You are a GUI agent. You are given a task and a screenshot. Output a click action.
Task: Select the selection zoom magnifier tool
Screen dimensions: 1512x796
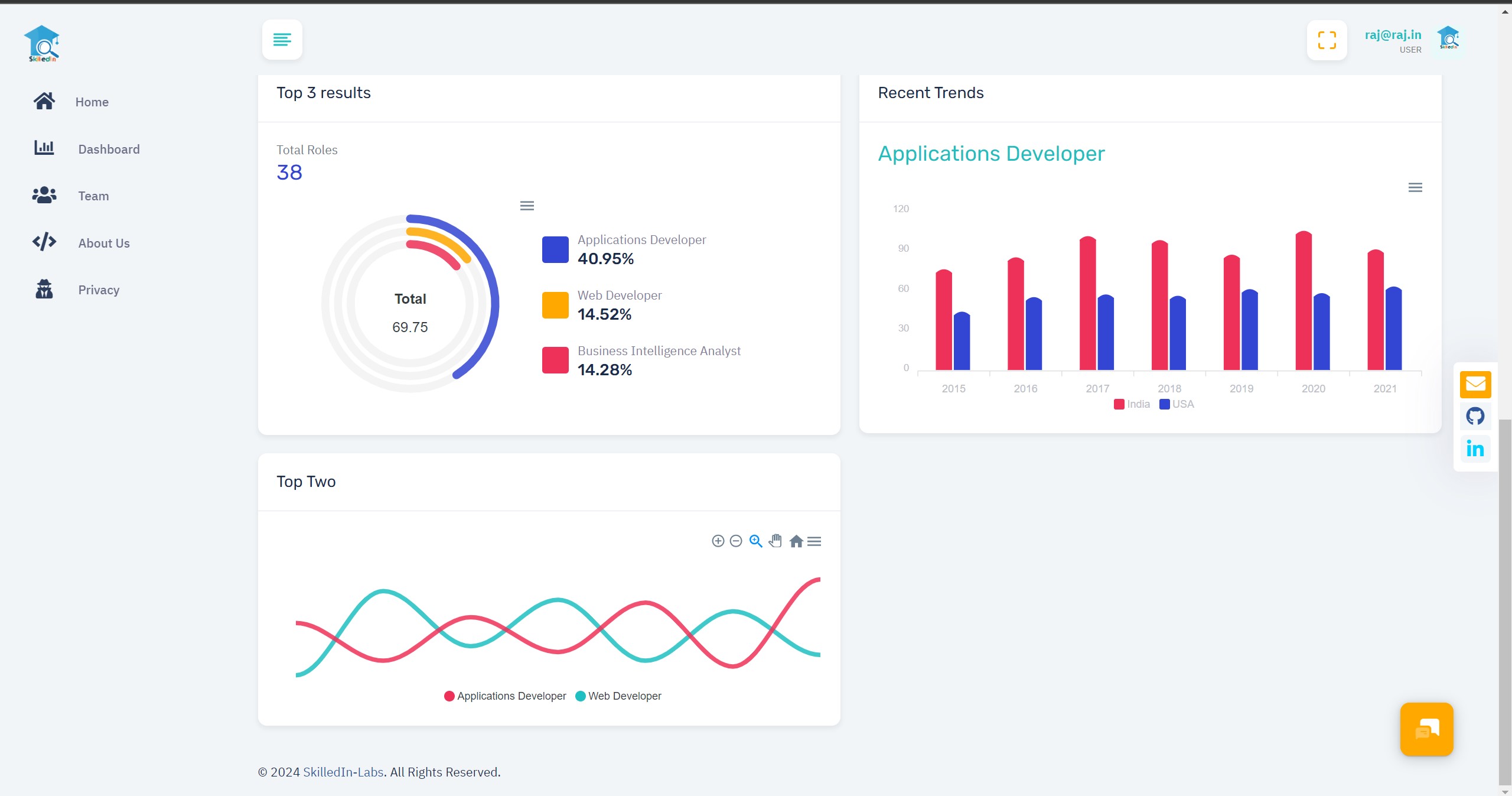click(756, 541)
